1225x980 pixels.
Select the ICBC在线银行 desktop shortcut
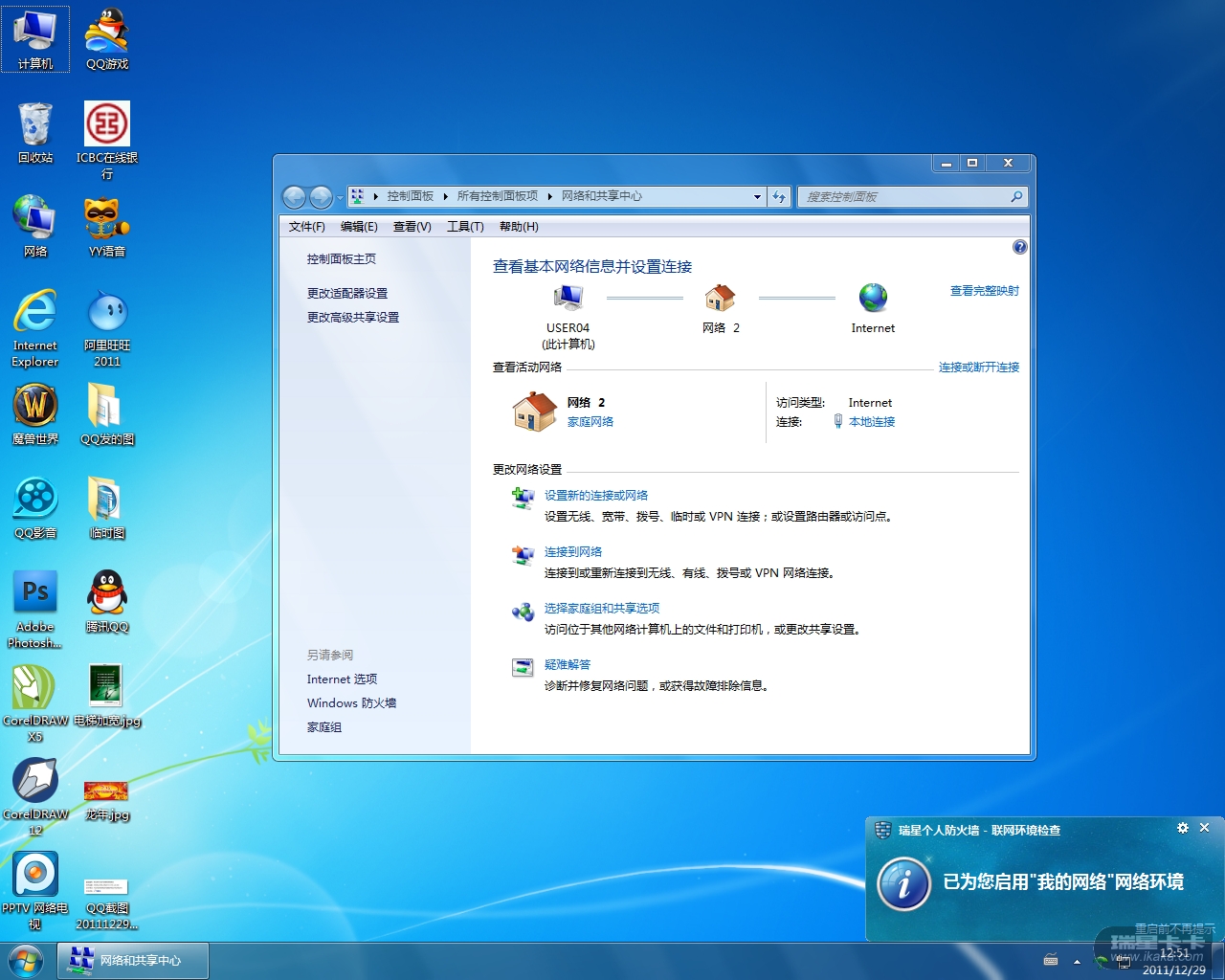[107, 141]
